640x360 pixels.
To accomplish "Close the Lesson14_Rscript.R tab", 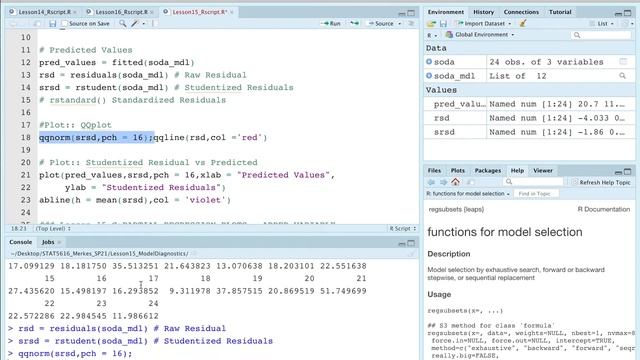I will (75, 12).
